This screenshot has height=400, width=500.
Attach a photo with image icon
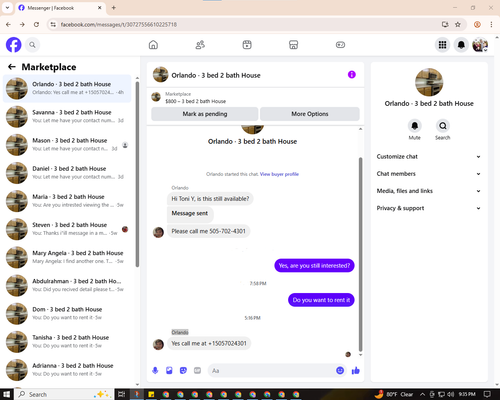click(169, 370)
